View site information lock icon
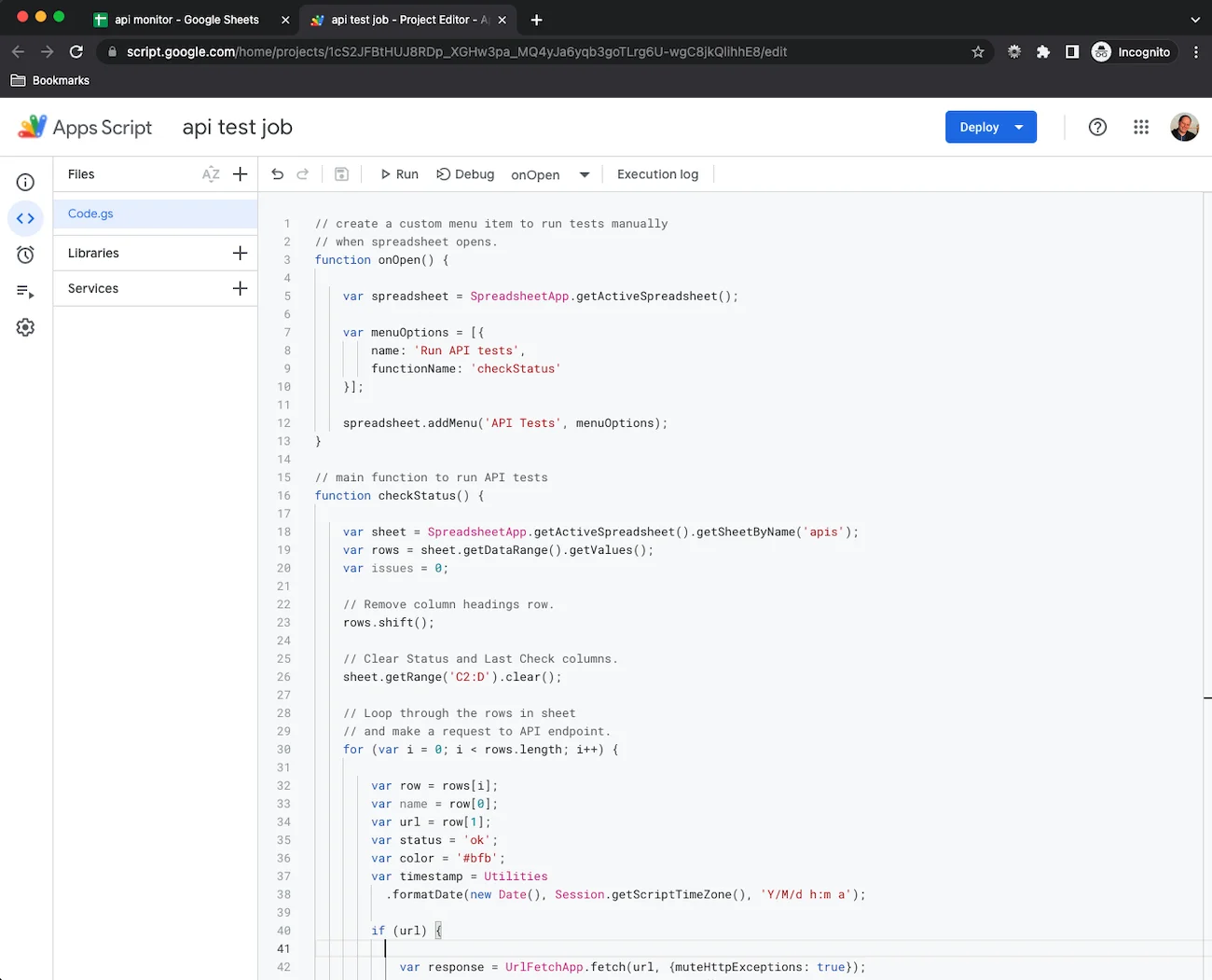Screen dimensions: 1212x980 pyautogui.click(x=112, y=52)
